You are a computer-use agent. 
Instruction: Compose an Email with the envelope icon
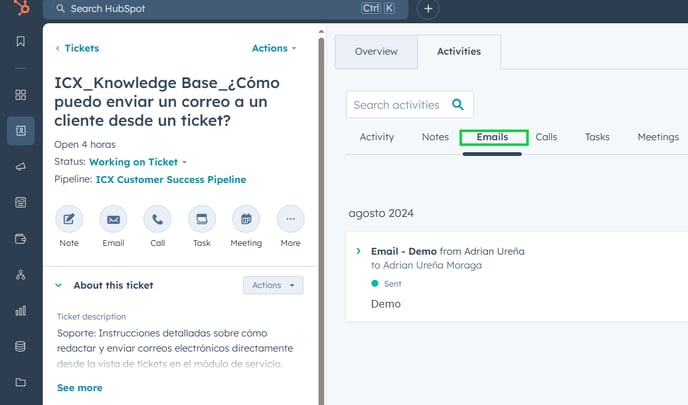113,219
